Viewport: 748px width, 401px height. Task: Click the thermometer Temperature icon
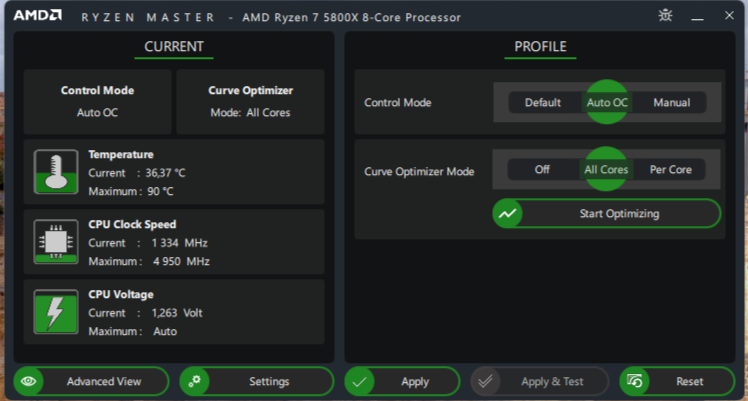(x=56, y=172)
